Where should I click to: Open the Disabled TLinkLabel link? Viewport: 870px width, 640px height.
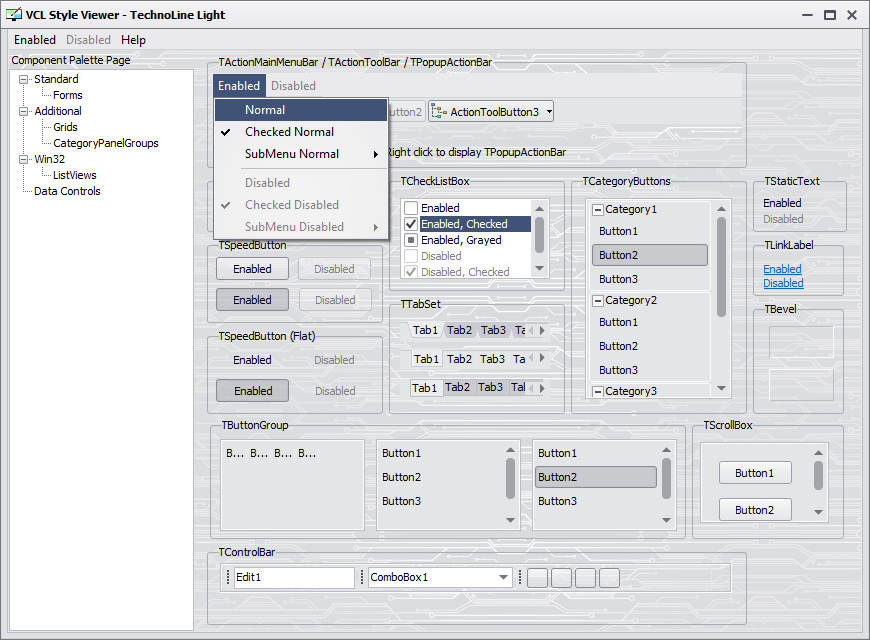783,284
